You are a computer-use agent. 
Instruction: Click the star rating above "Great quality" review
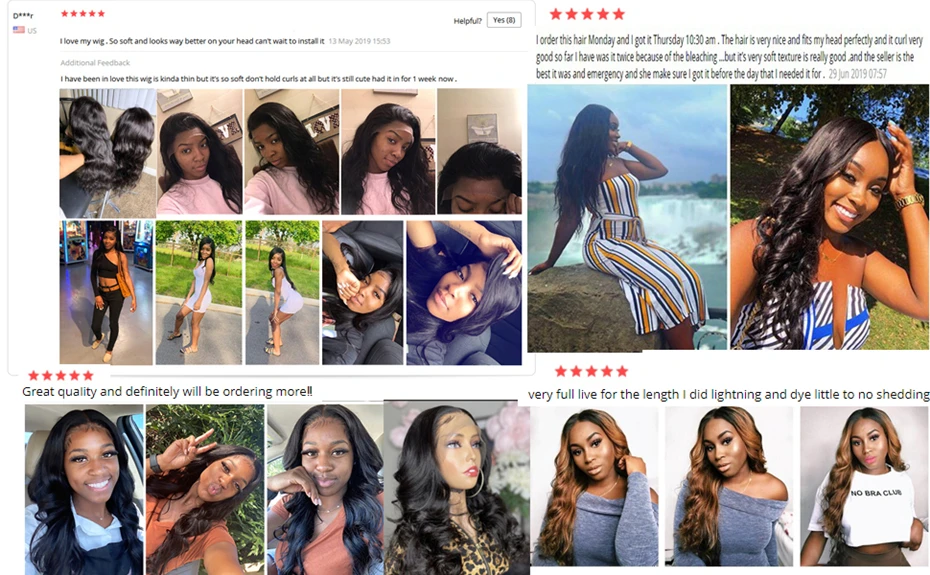pyautogui.click(x=61, y=375)
